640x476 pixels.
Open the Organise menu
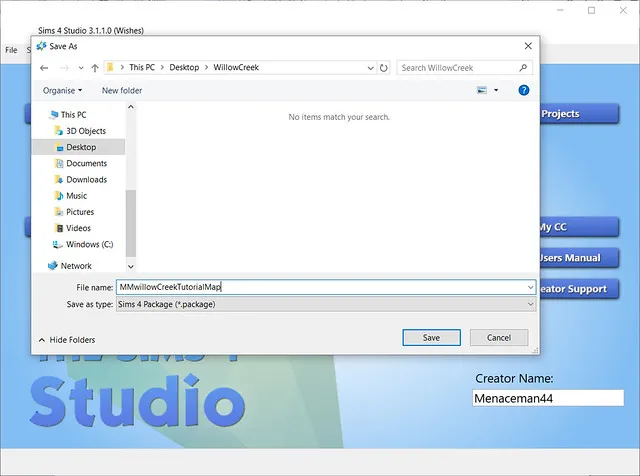[62, 91]
